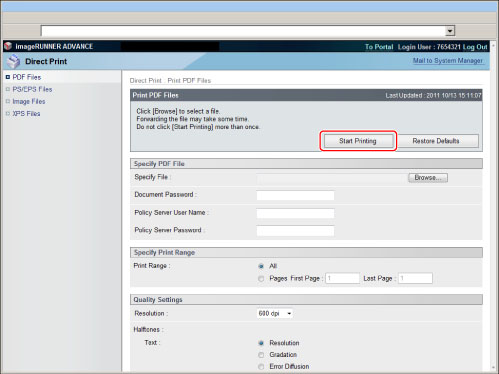499x374 pixels.
Task: Focus the Policy Server Password field
Action: point(295,231)
